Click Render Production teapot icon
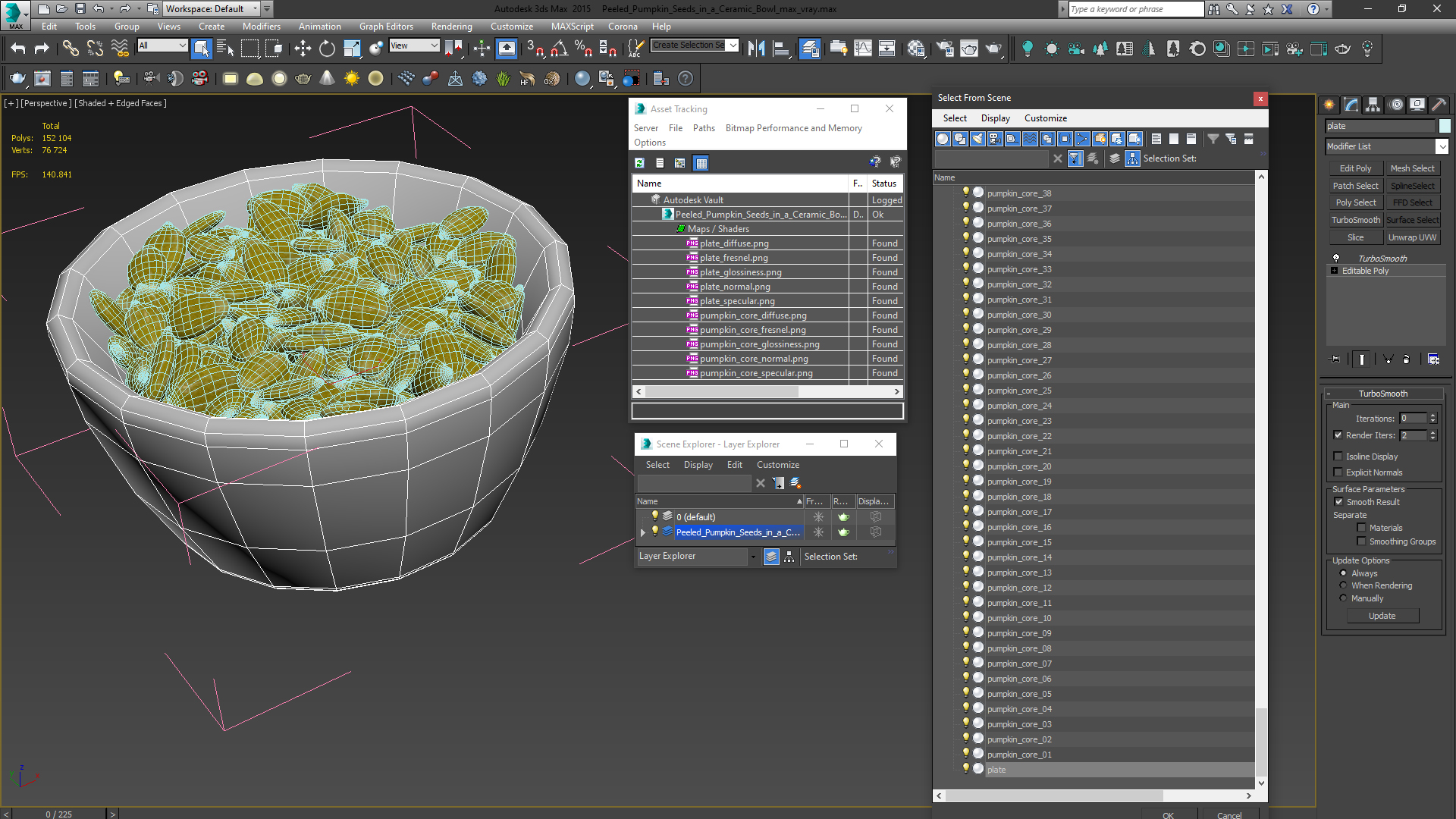The height and width of the screenshot is (819, 1456). point(993,49)
